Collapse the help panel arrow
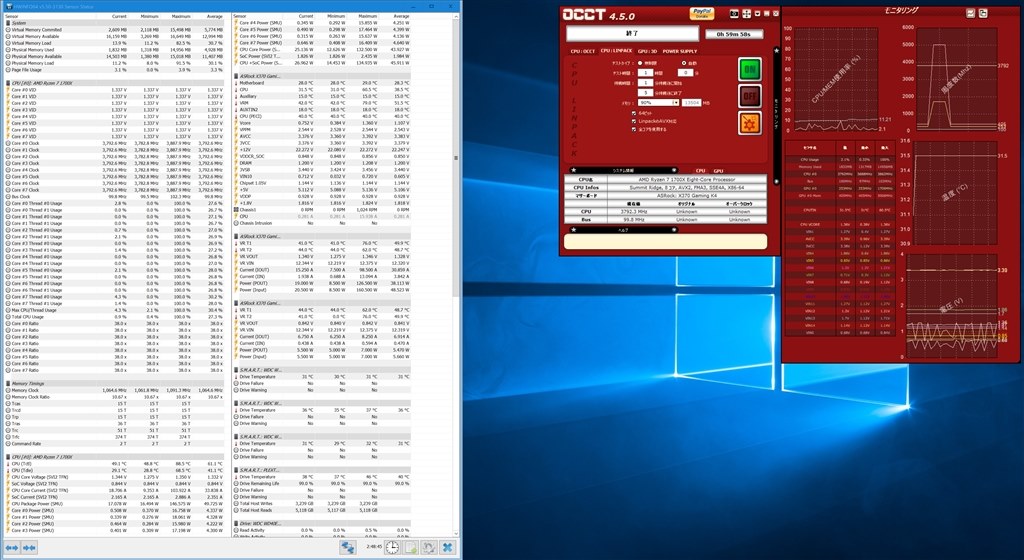 click(674, 230)
